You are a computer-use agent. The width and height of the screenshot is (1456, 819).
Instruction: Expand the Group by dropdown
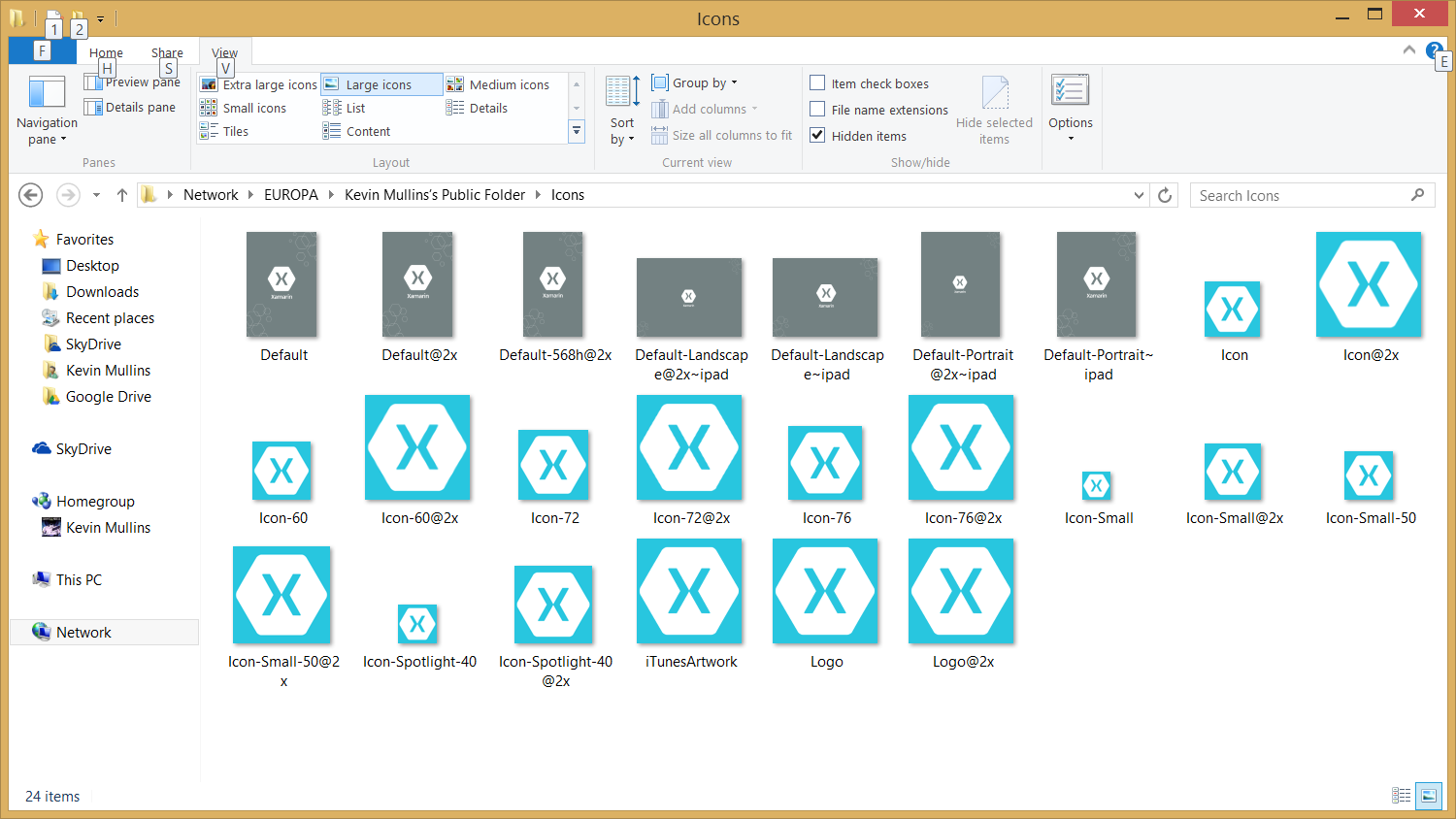coord(696,83)
